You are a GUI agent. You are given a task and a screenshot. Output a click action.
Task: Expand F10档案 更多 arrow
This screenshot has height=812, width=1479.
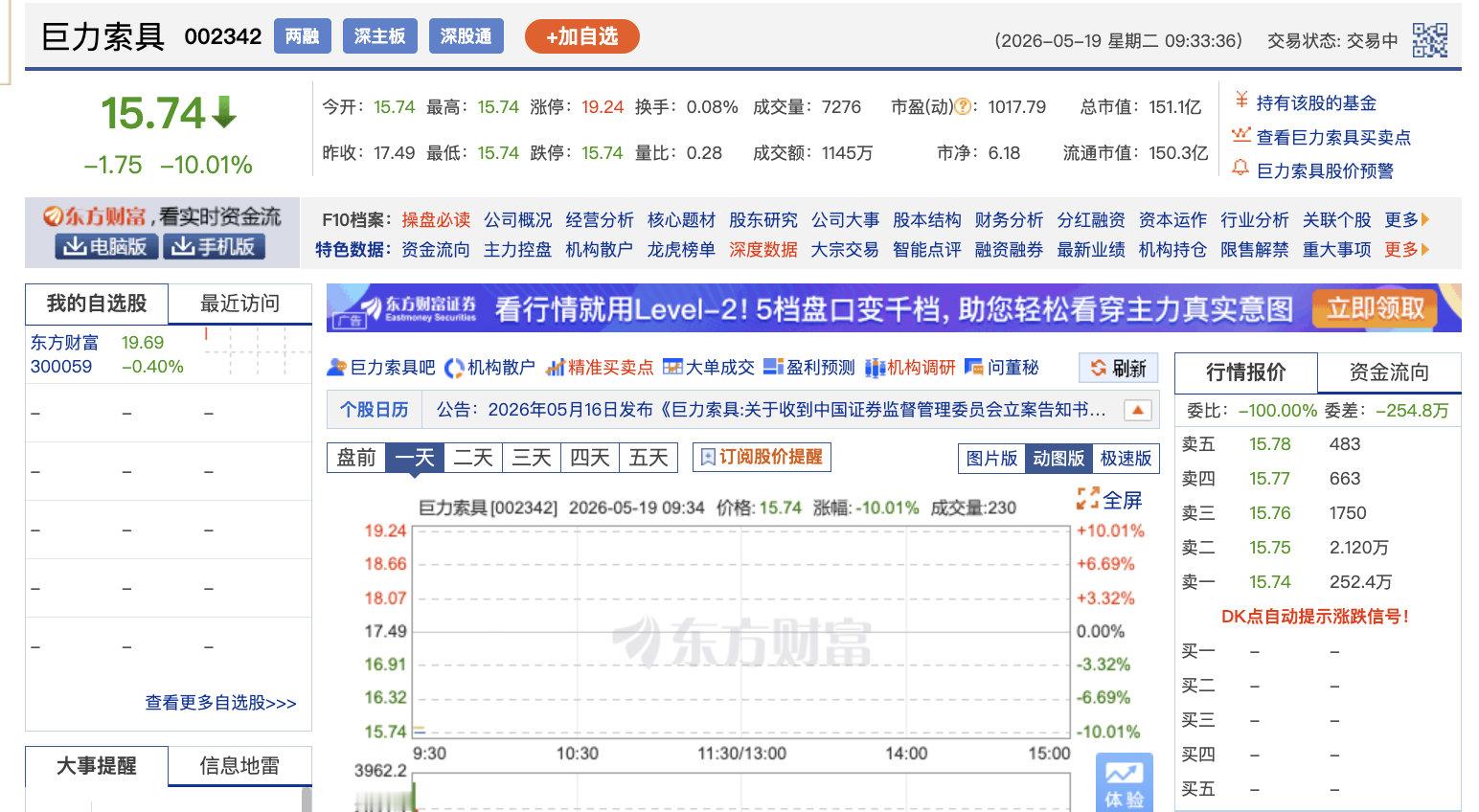coord(1406,220)
